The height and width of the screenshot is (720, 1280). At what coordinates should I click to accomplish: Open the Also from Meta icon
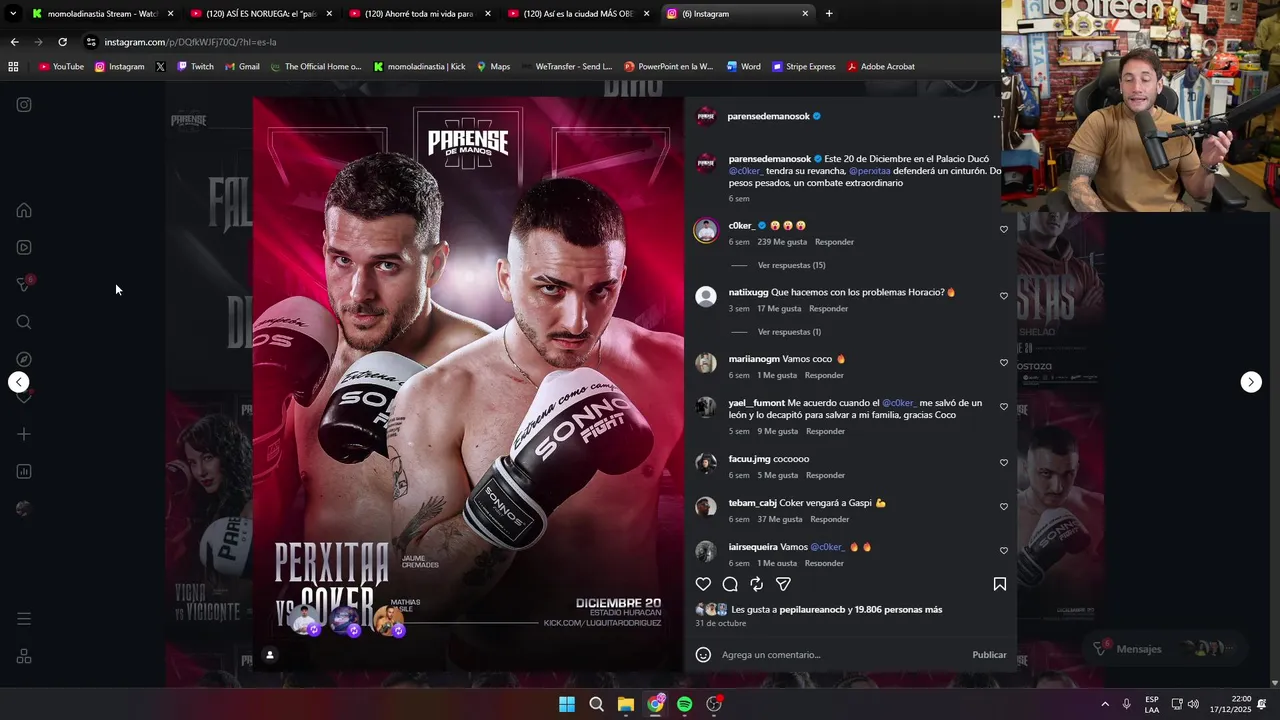point(24,657)
